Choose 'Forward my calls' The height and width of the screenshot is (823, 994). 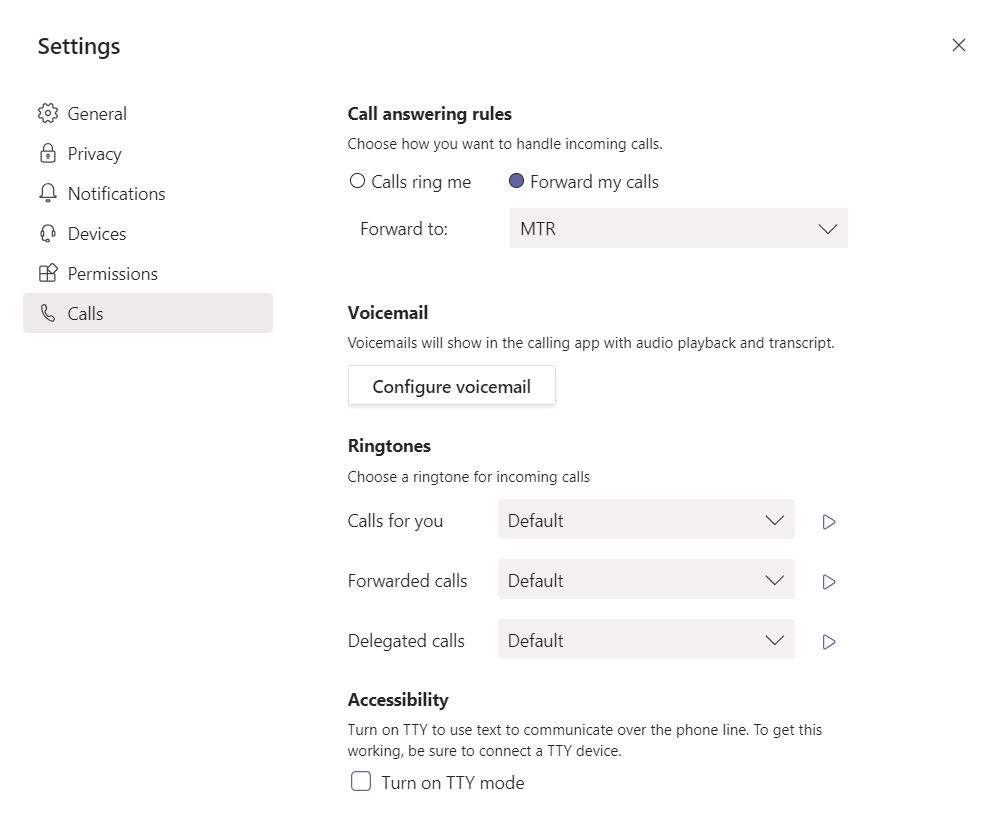coord(516,180)
